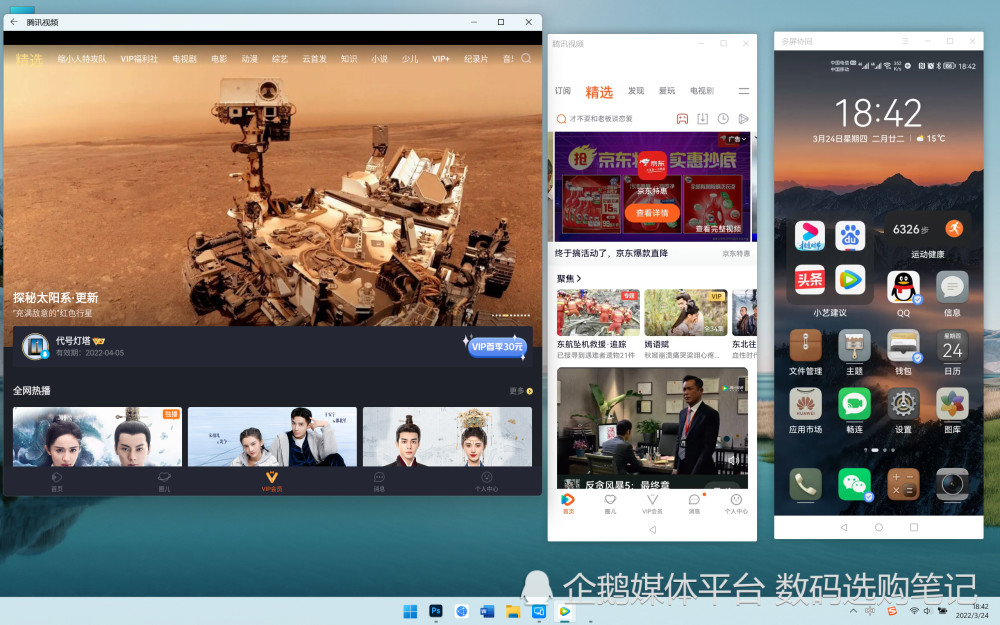This screenshot has width=1000, height=625.
Task: Open the hamburger channel menu in small window
Action: [x=744, y=91]
